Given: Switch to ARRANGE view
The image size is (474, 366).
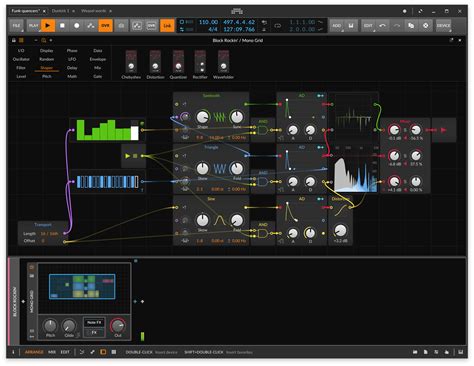Looking at the screenshot, I should pyautogui.click(x=34, y=352).
